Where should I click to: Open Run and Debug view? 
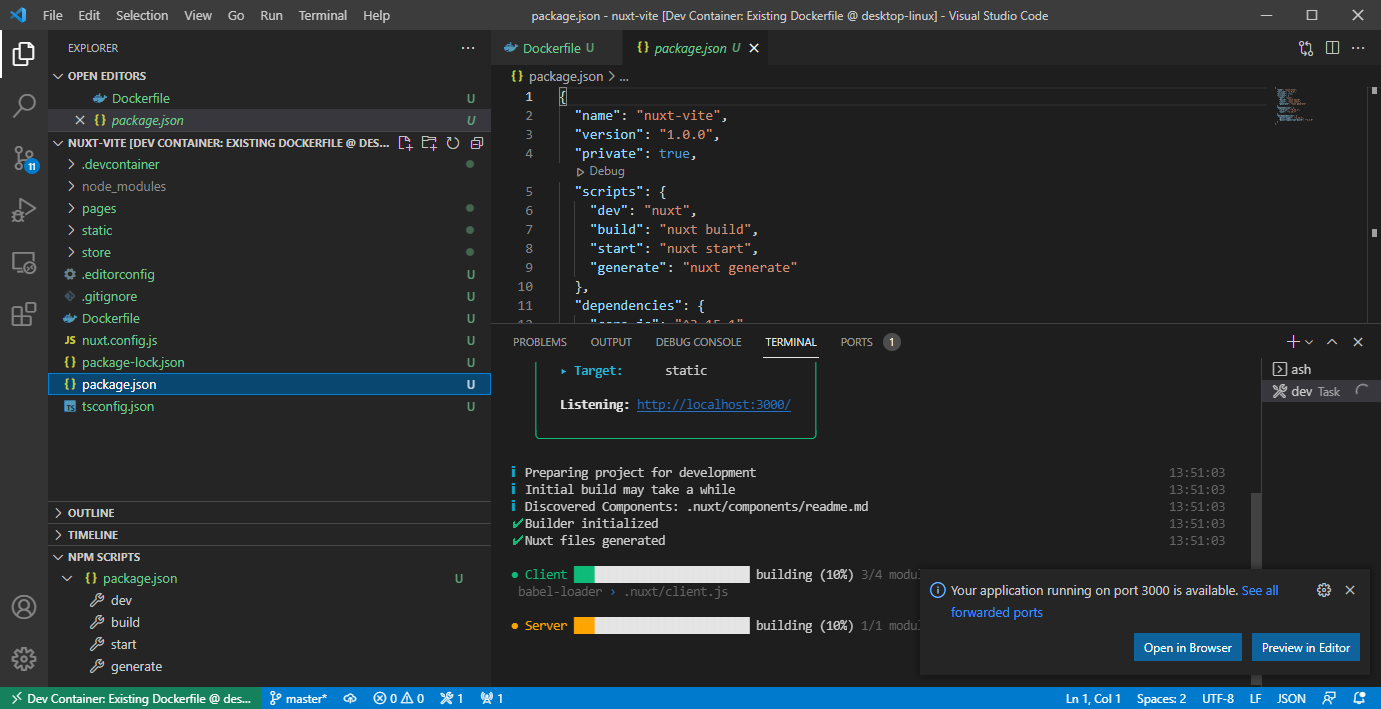point(24,210)
